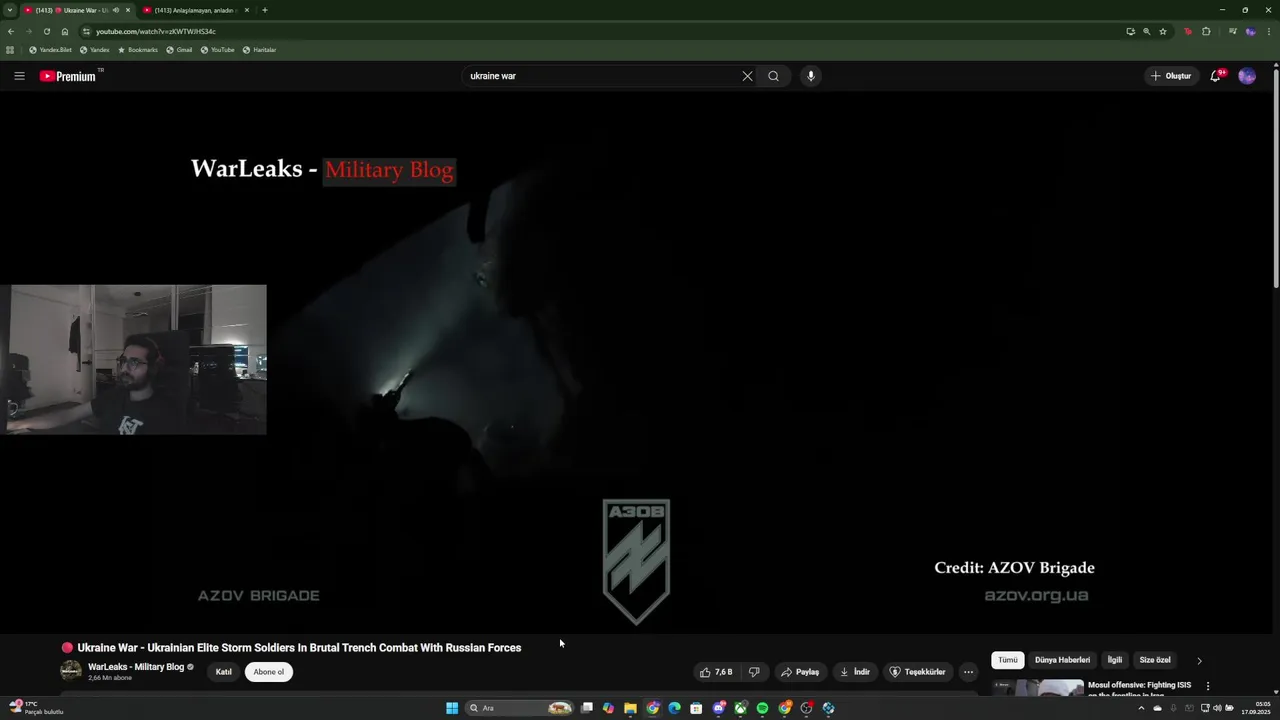Open Gmail bookmark
The image size is (1280, 720).
coord(179,50)
